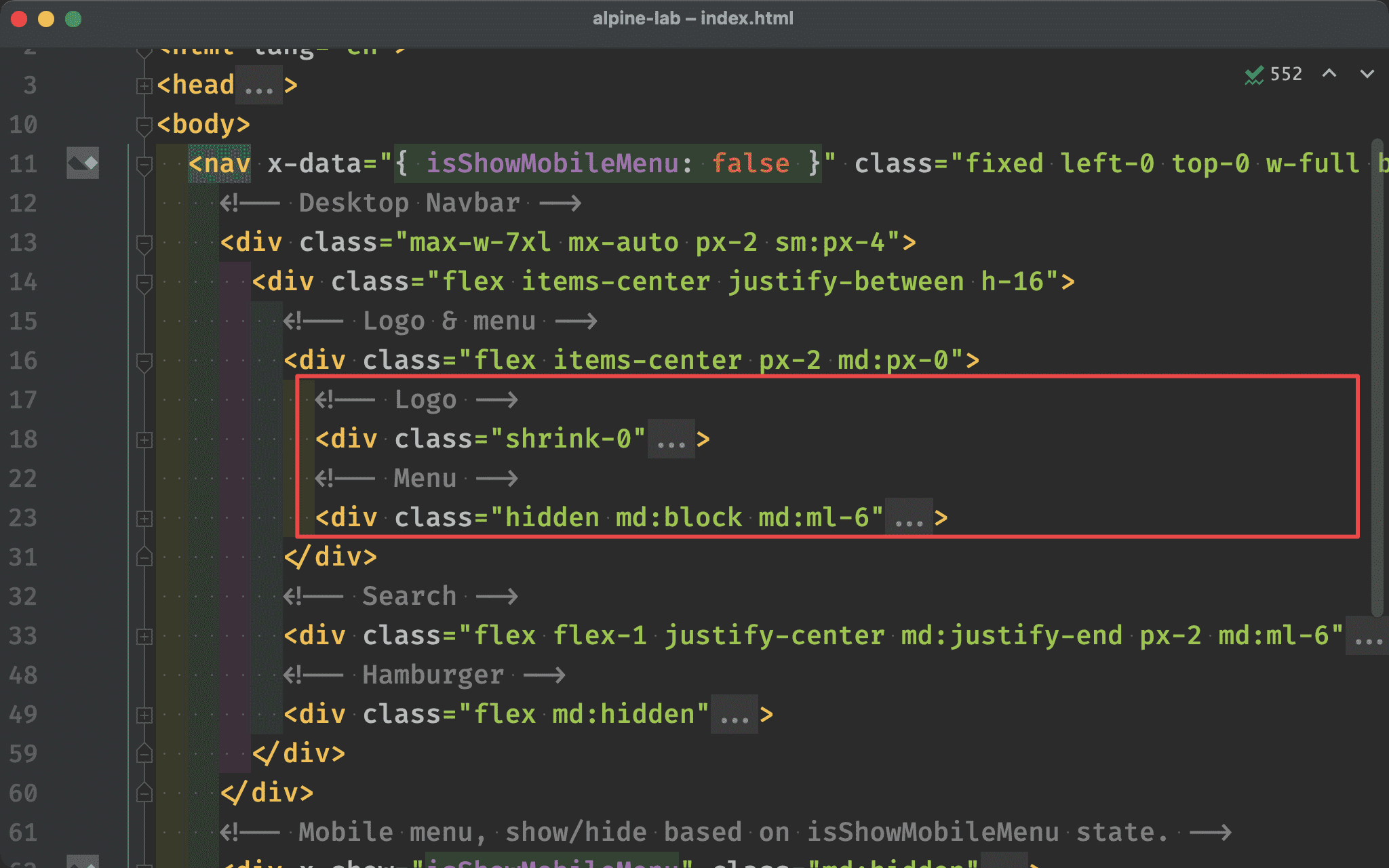Click the closing div fold marker on line 60
The height and width of the screenshot is (868, 1389).
point(144,793)
